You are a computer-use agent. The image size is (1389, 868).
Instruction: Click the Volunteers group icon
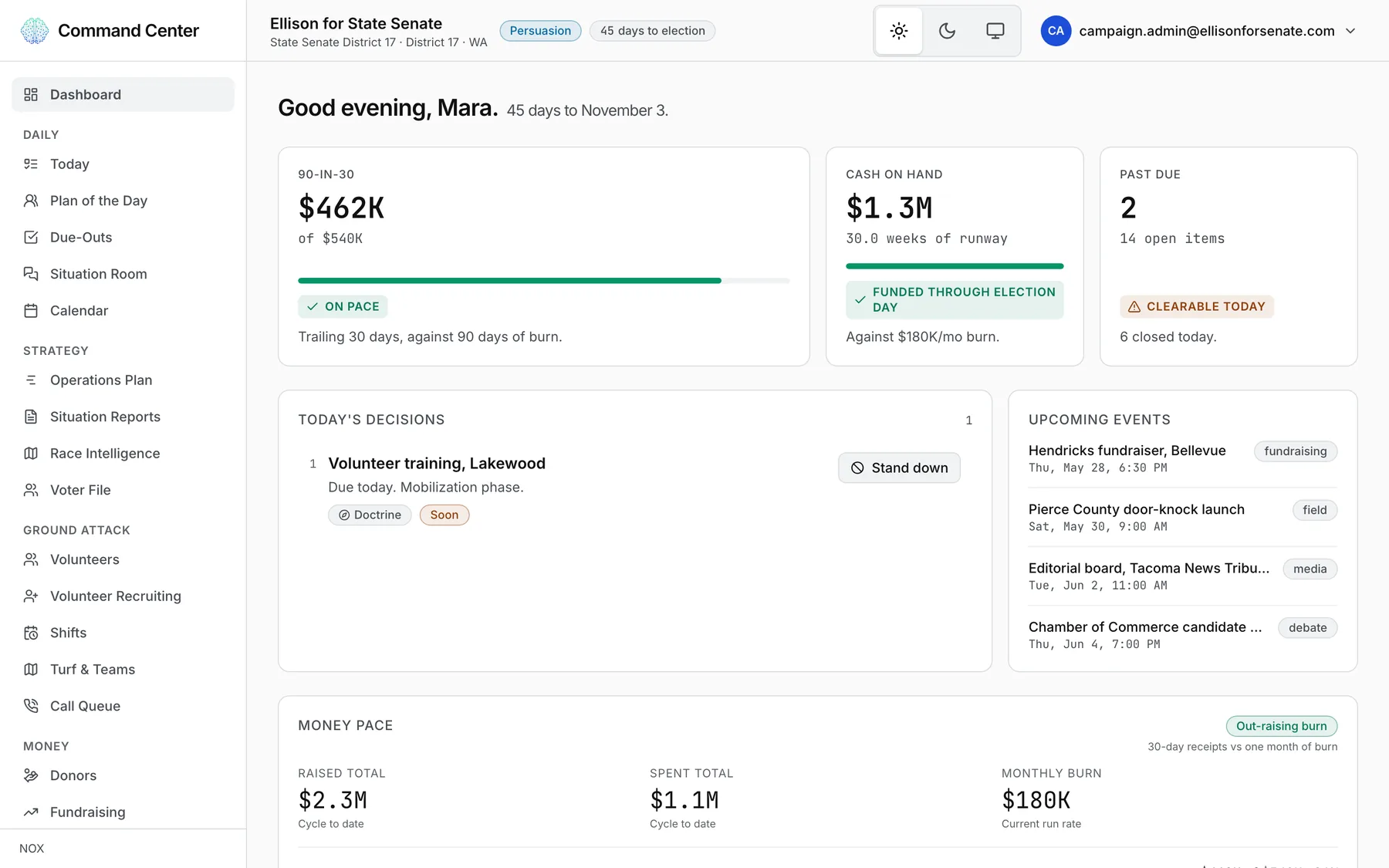click(31, 559)
